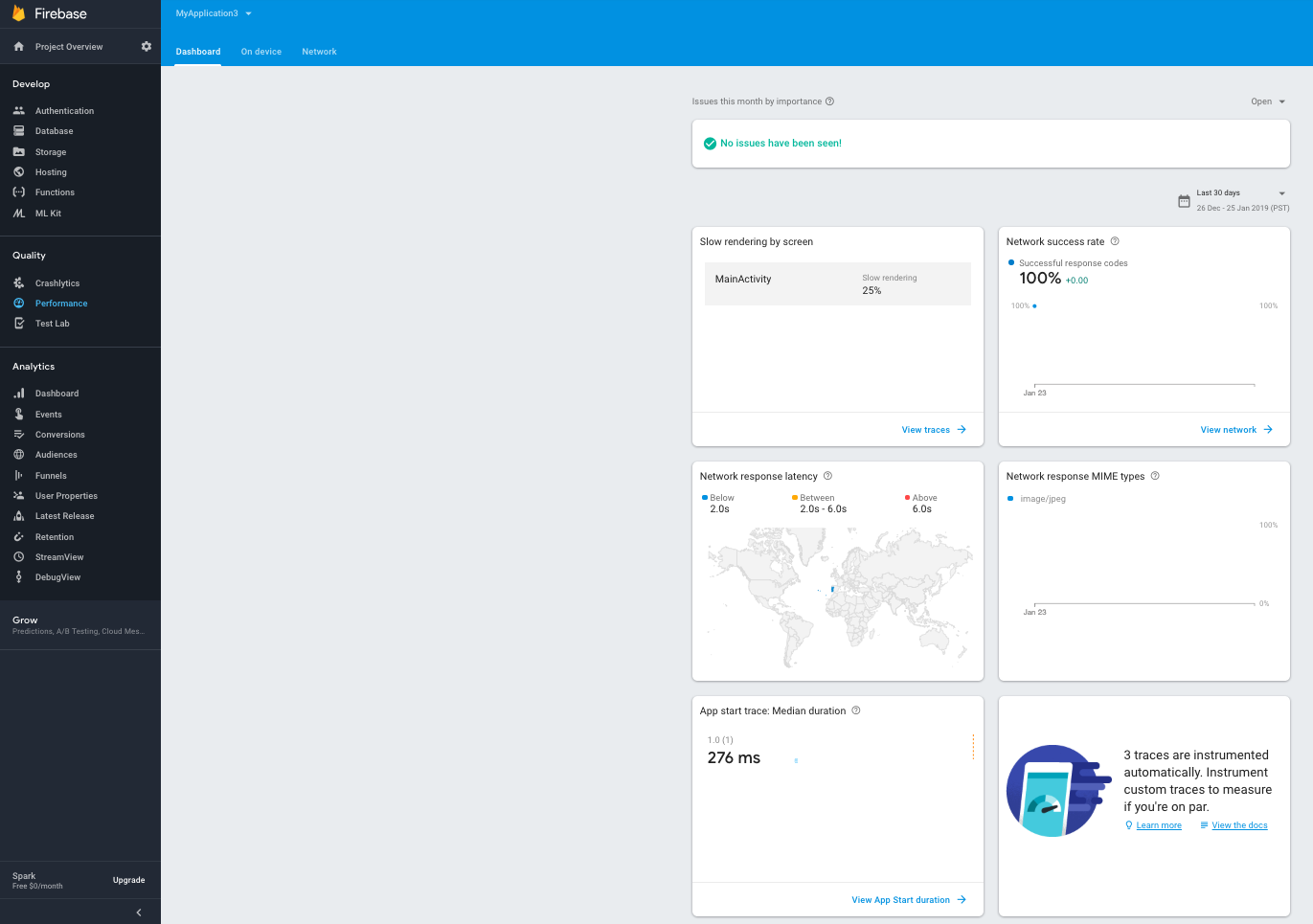Open the DebugView analytics tool
This screenshot has width=1313, height=924.
pyautogui.click(x=57, y=576)
